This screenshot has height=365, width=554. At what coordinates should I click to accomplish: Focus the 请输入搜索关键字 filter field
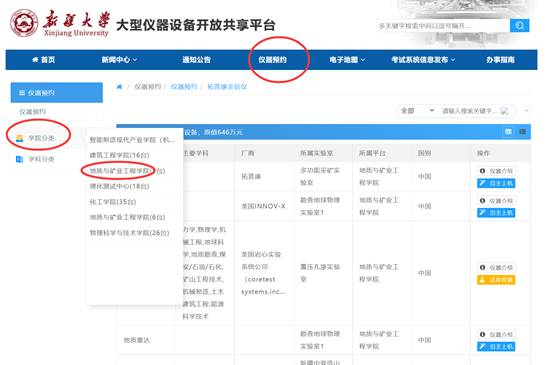pos(469,111)
